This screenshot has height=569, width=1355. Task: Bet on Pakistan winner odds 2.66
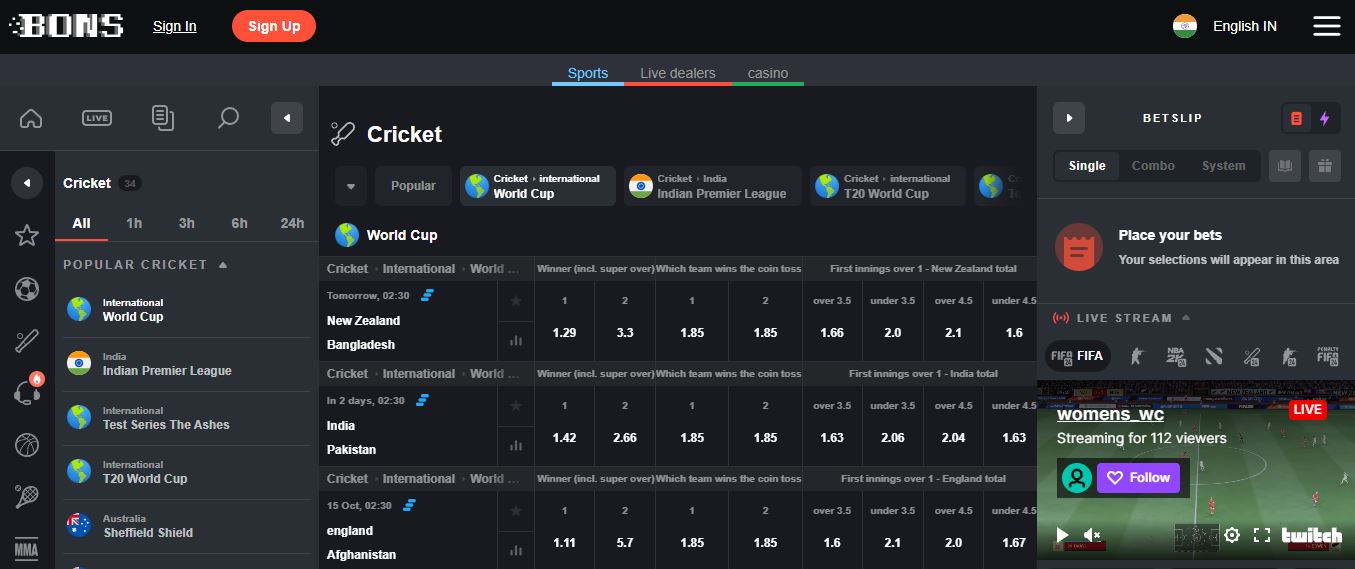point(625,426)
